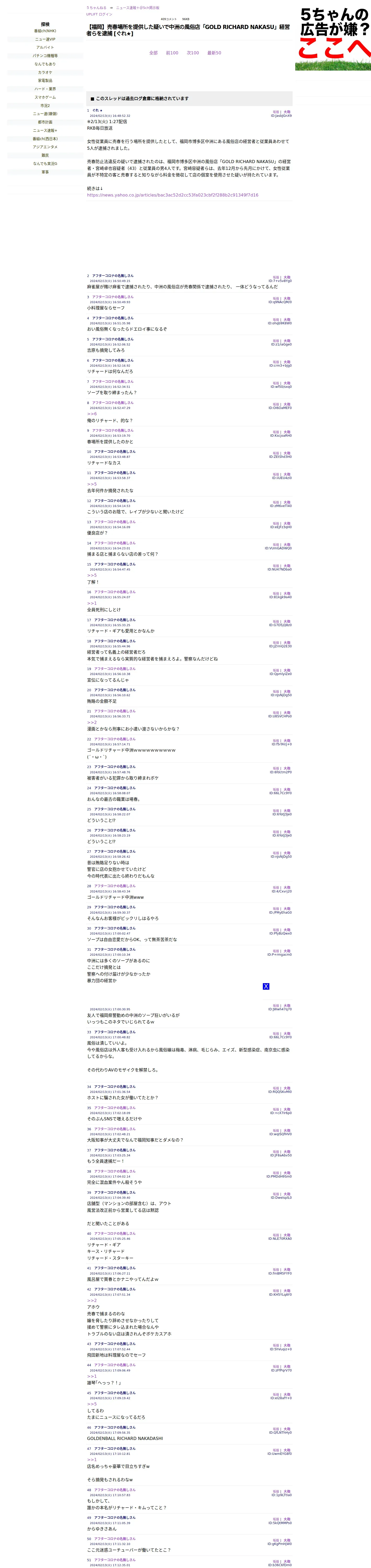Open sidebar board 難民
The image size is (371, 1568).
coord(45,155)
